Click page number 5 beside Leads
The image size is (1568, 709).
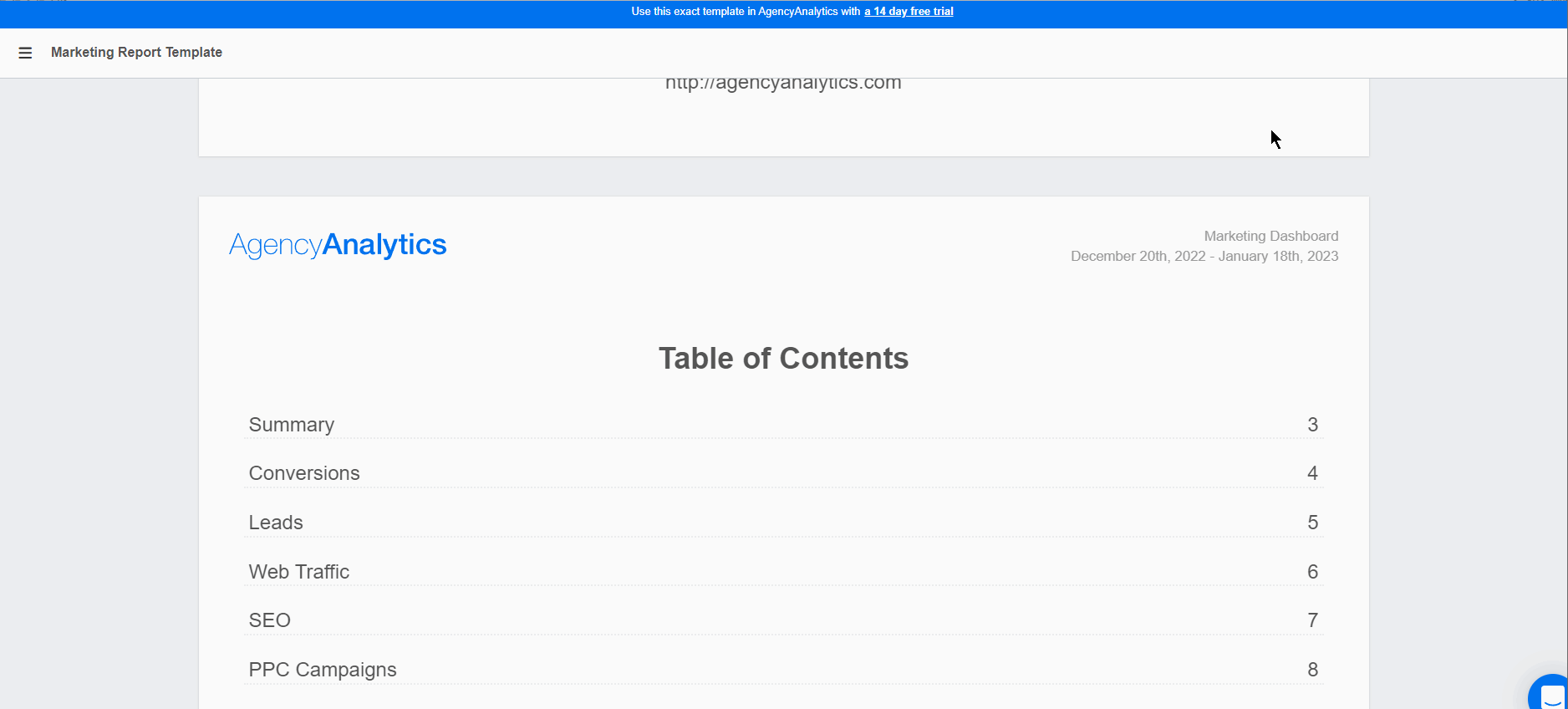point(1312,523)
